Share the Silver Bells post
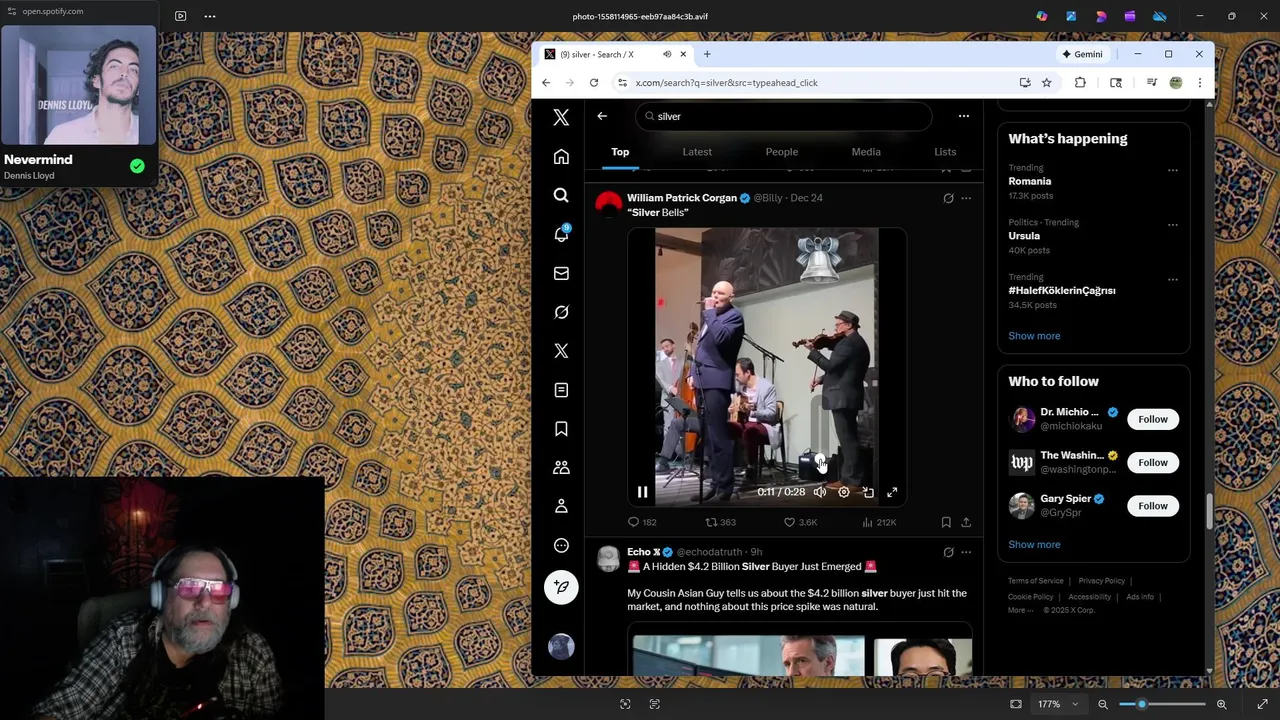 [x=966, y=522]
